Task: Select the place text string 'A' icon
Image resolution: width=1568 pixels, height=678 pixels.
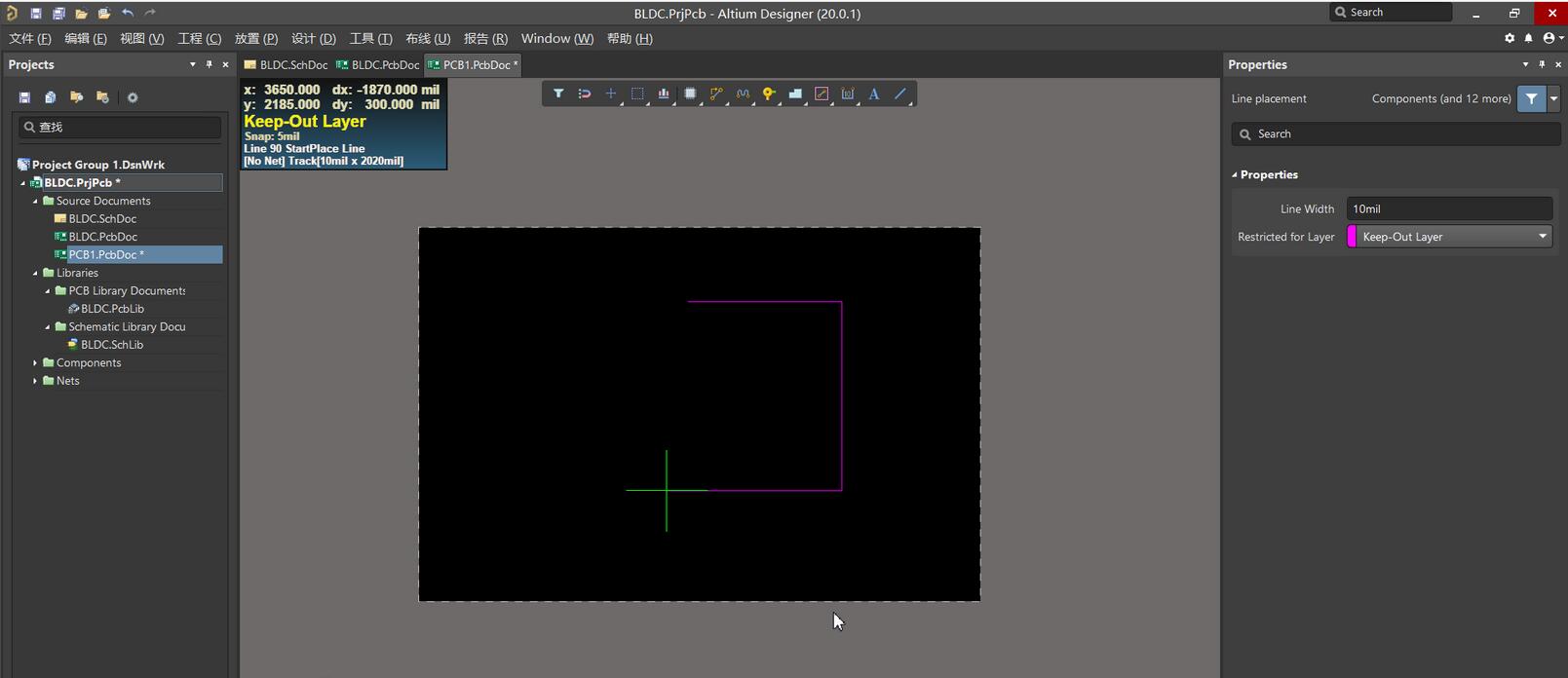Action: click(x=874, y=94)
